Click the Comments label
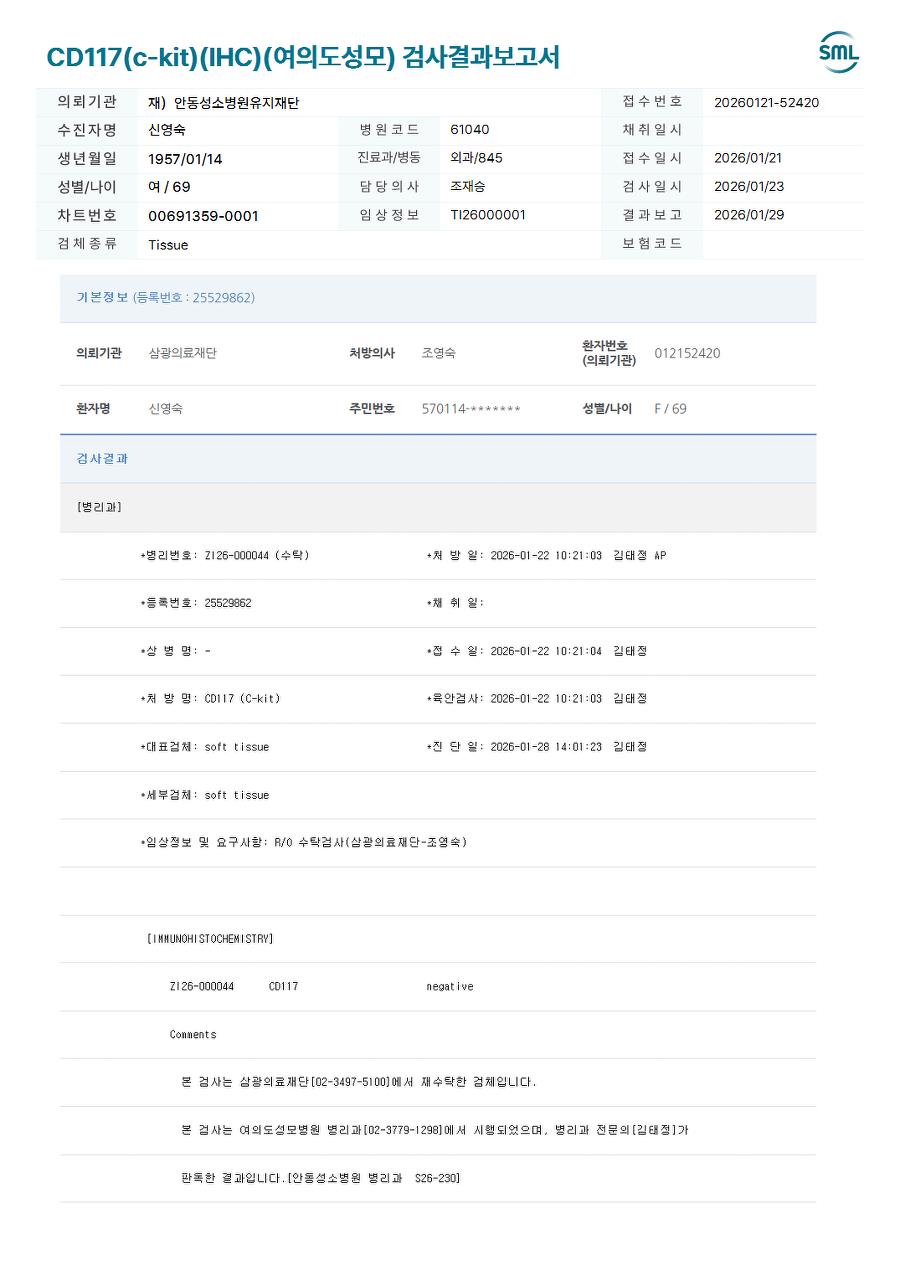The height and width of the screenshot is (1271, 900). 193,1034
